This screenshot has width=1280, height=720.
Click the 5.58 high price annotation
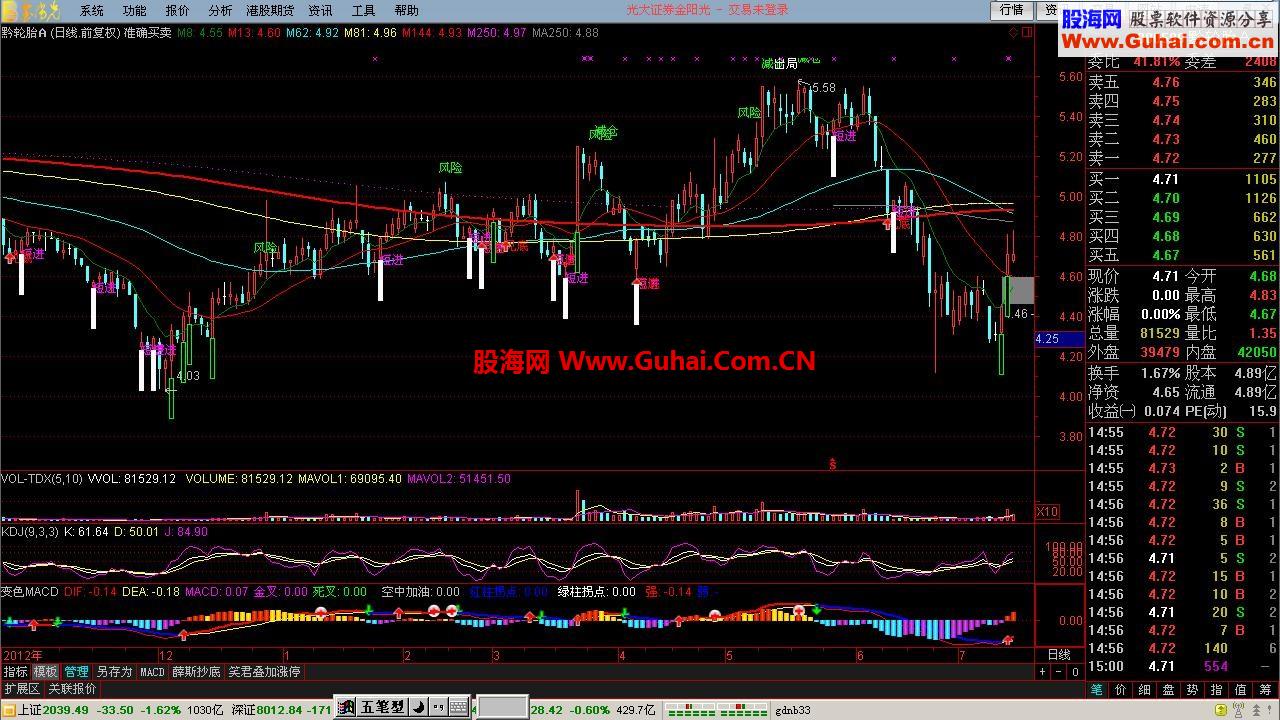(824, 88)
